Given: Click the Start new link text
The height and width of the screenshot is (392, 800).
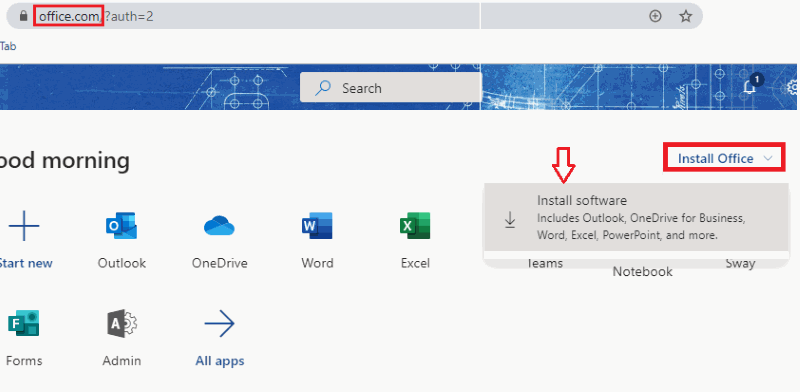Looking at the screenshot, I should click(26, 263).
